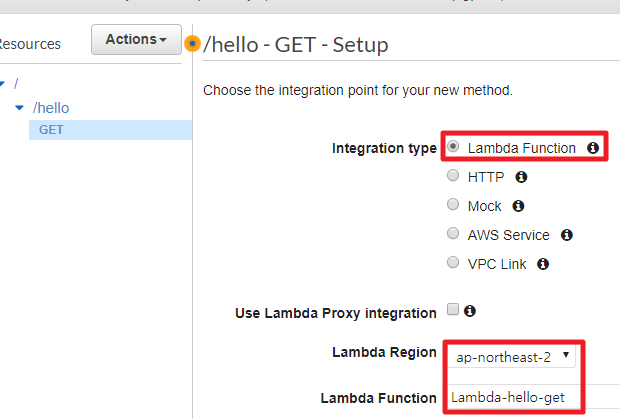Select the HTTP integration type
The width and height of the screenshot is (620, 419).
[x=453, y=175]
